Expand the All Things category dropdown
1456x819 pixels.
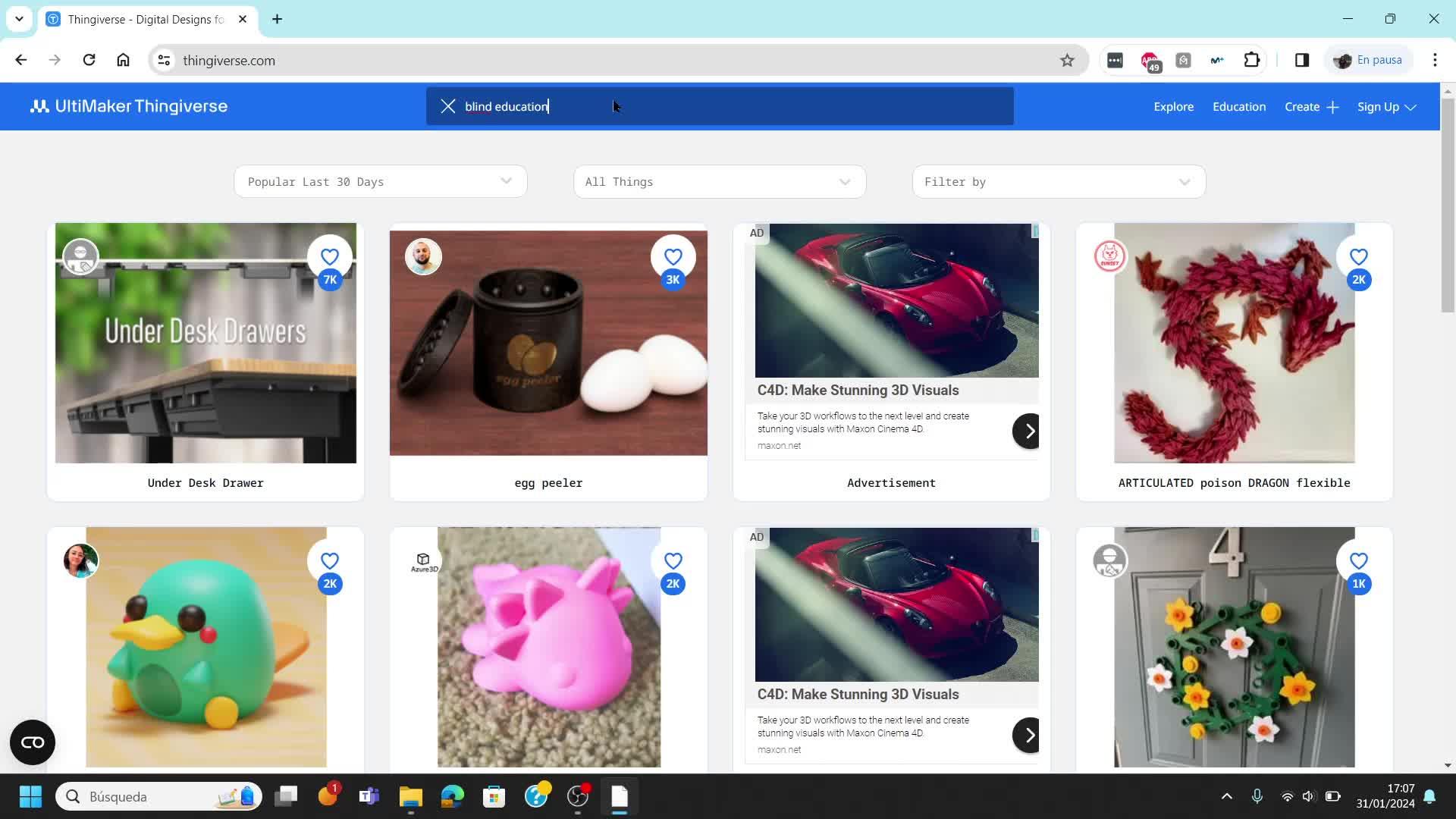(x=719, y=182)
